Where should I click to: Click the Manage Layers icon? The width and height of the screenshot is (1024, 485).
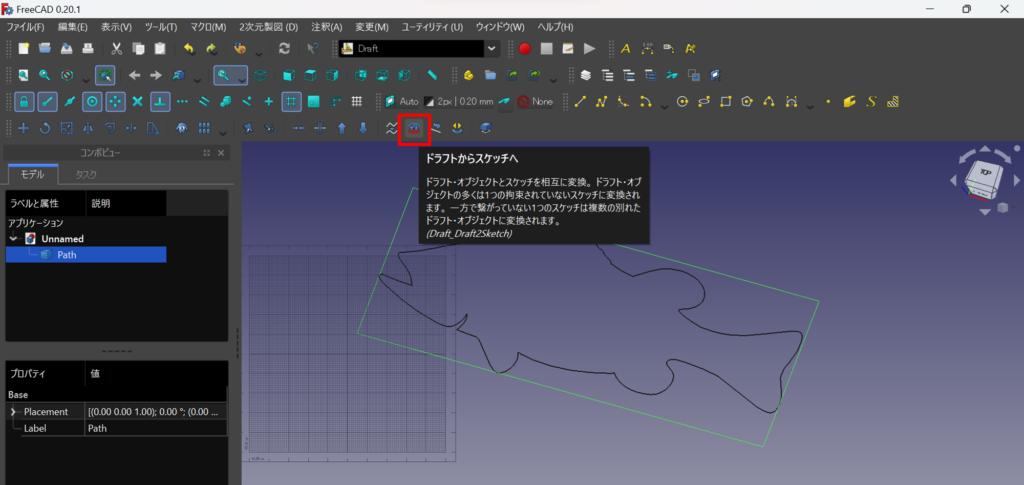pos(586,75)
